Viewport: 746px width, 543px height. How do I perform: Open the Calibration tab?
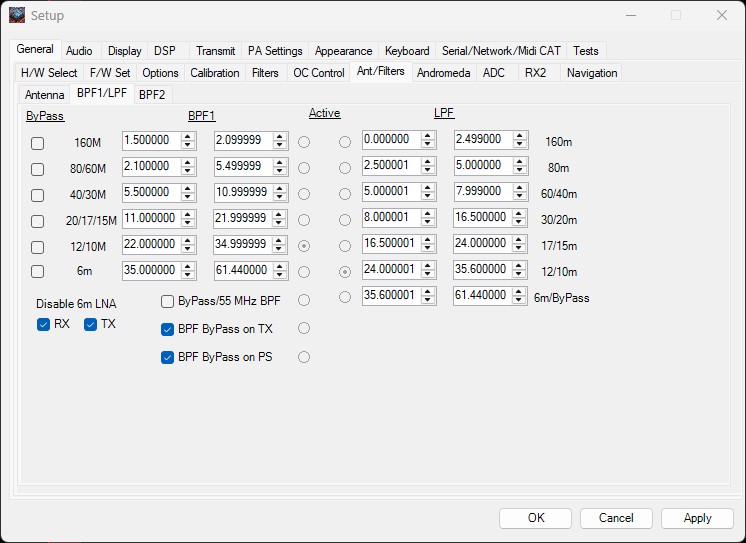(214, 73)
